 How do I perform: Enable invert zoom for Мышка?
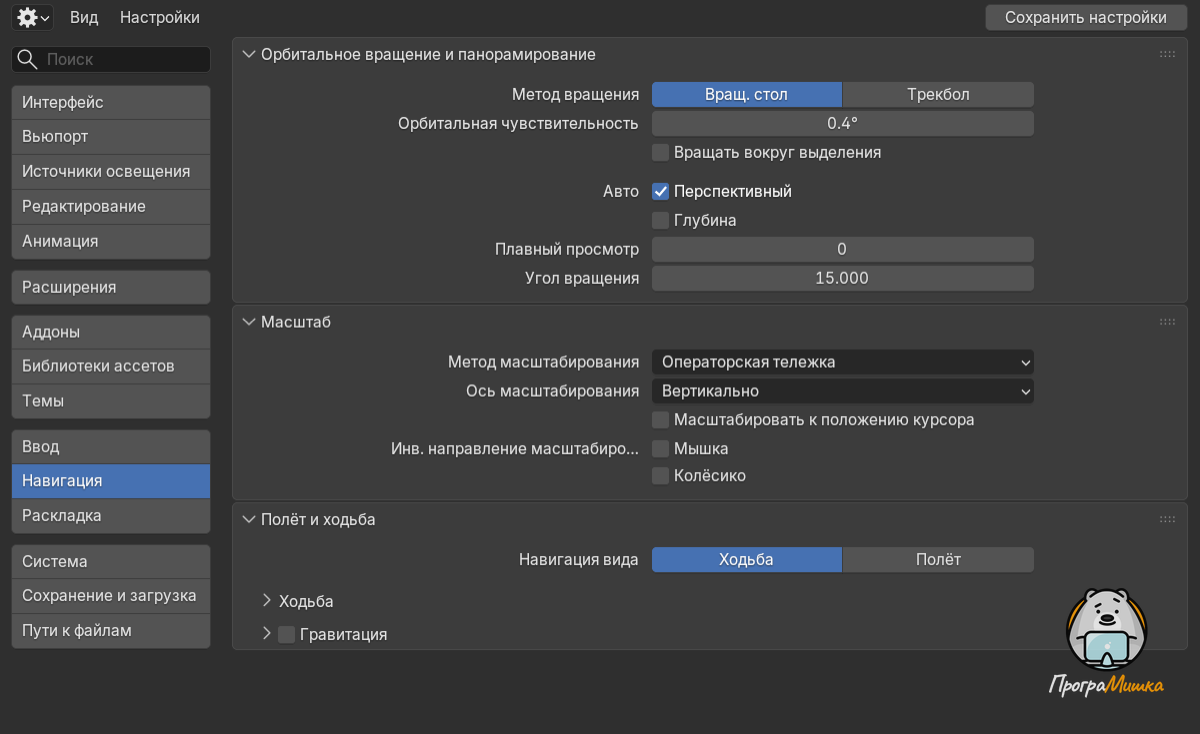click(660, 449)
